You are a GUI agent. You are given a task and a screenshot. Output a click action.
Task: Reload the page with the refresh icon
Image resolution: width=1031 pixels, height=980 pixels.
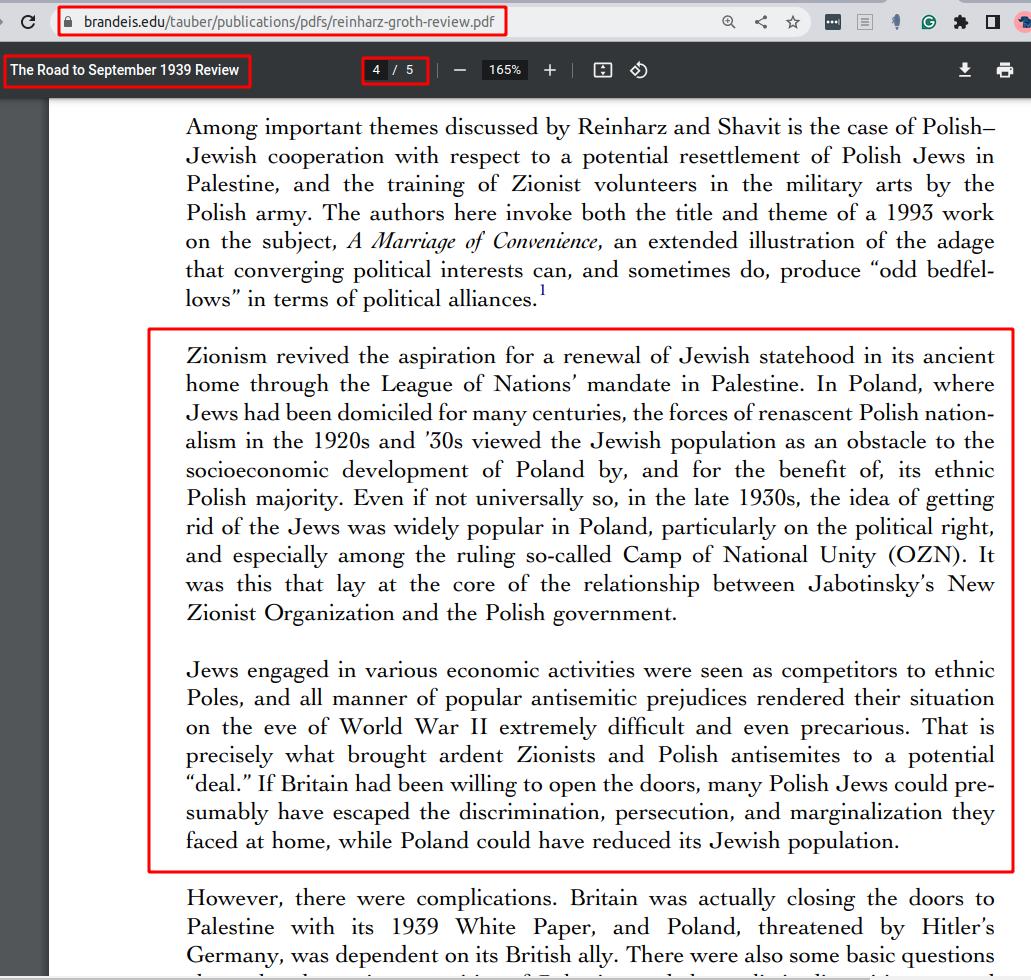coord(28,21)
